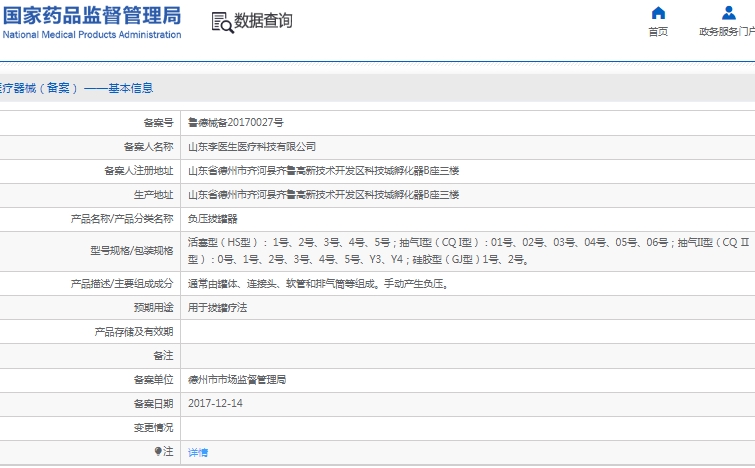
Task: Click the 产品名称/产品分类名称 label
Action: click(122, 219)
